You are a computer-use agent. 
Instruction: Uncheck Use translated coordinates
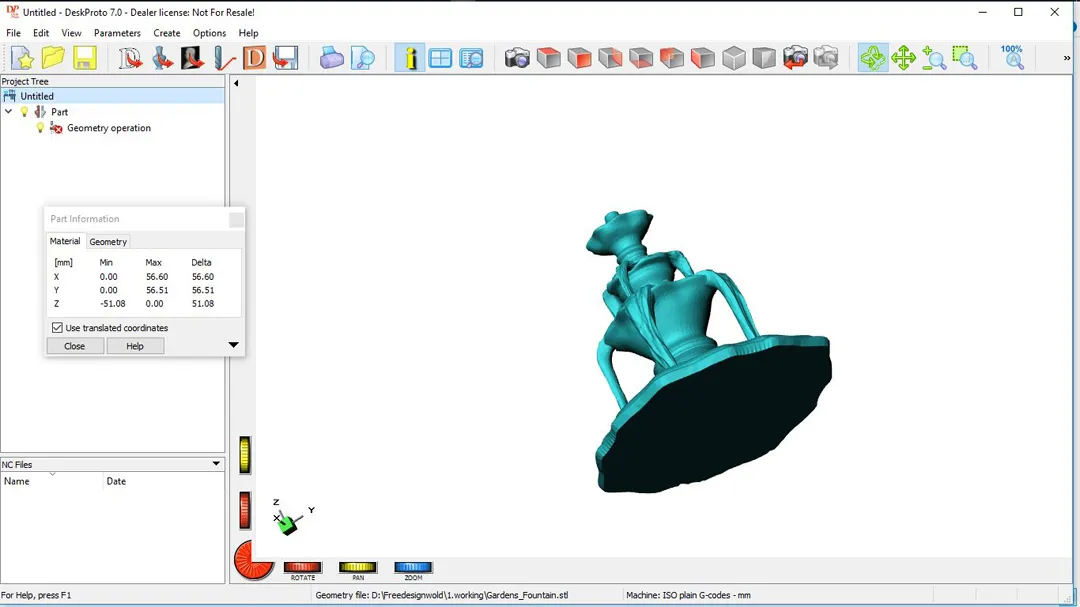point(57,328)
